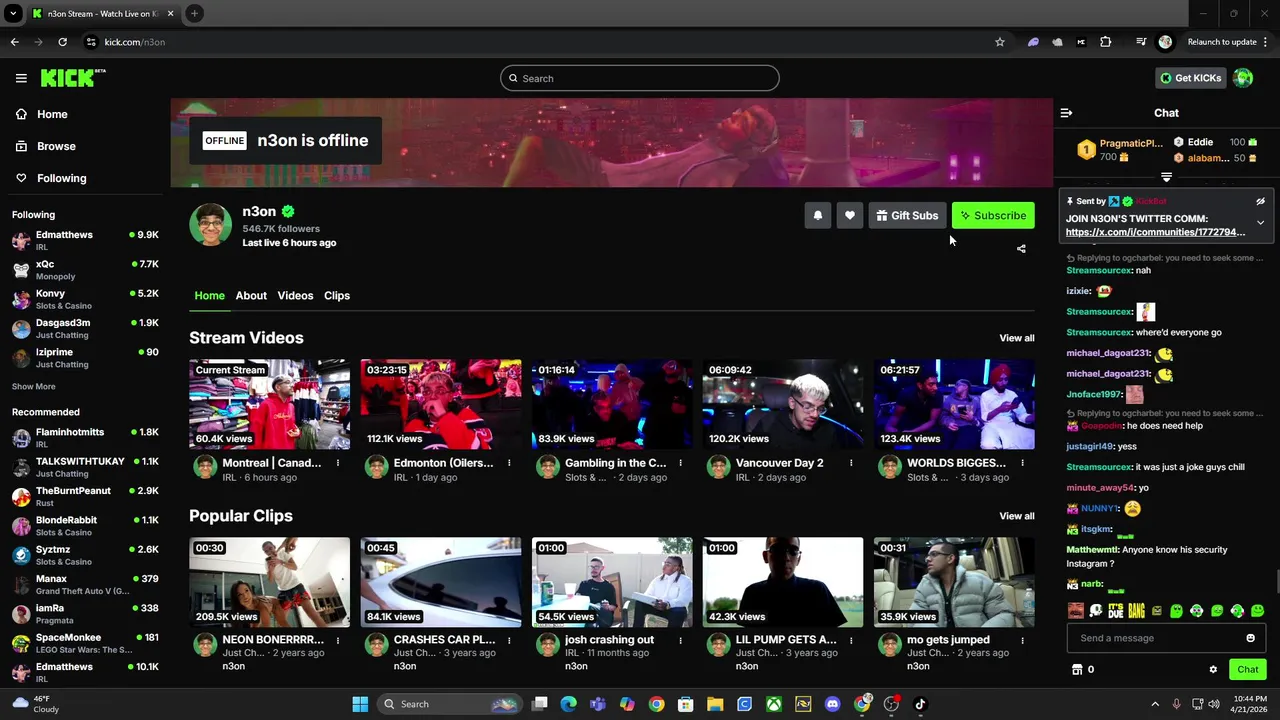Open chat settings gear

pyautogui.click(x=1213, y=670)
